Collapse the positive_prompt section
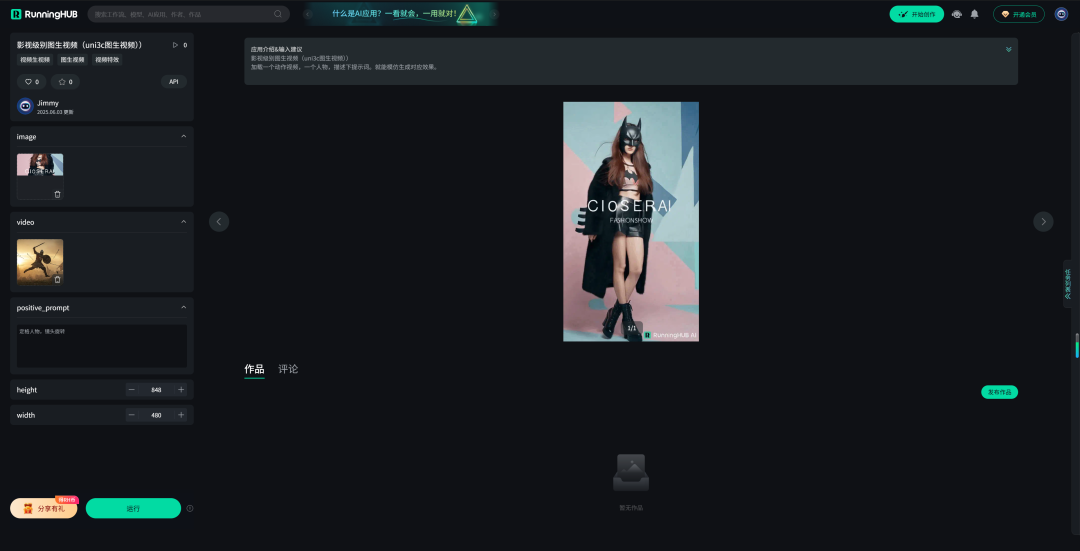Viewport: 1080px width, 551px height. [x=183, y=307]
